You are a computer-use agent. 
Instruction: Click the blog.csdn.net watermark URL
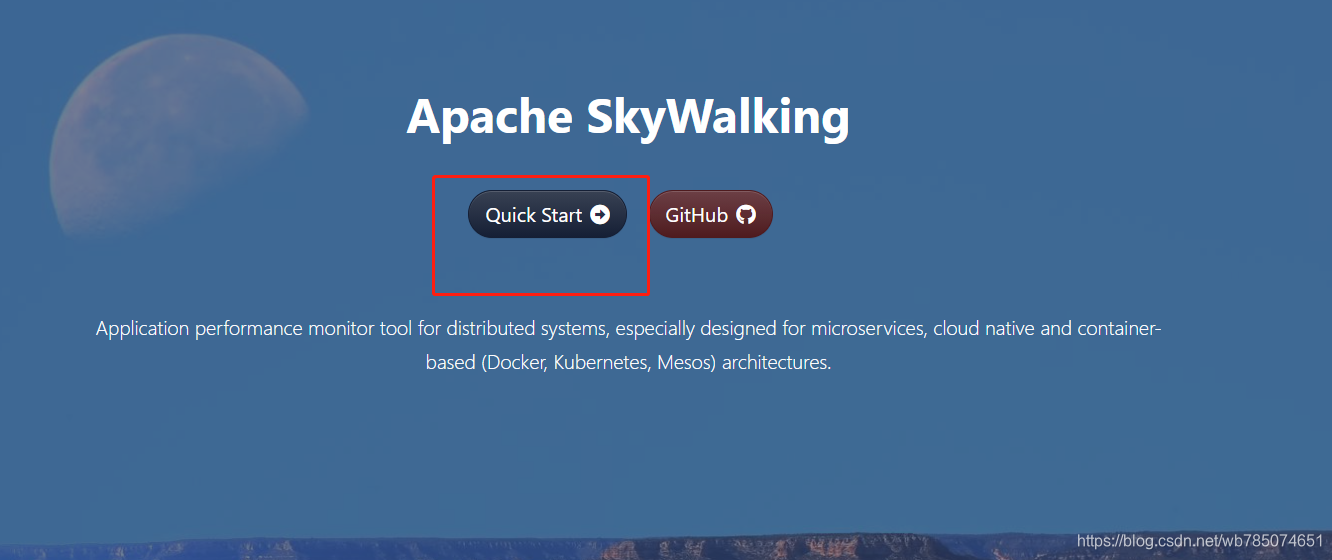(x=1200, y=540)
